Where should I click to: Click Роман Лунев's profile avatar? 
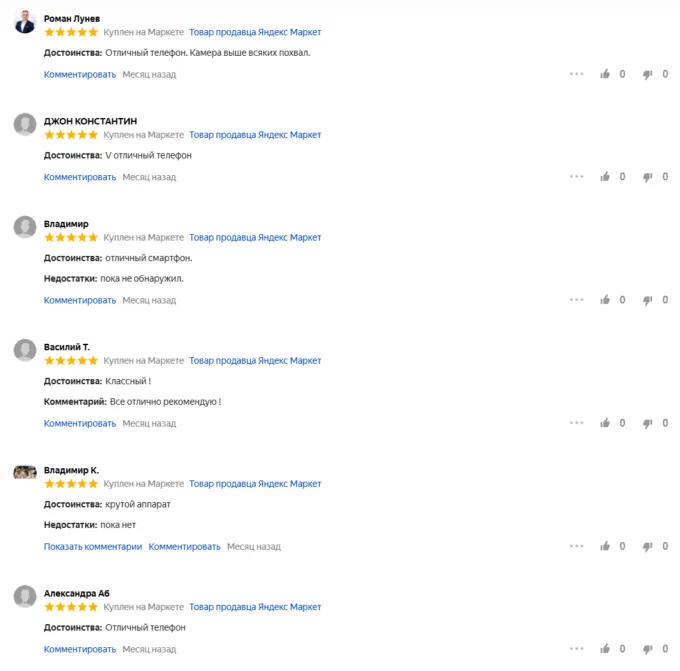click(25, 23)
